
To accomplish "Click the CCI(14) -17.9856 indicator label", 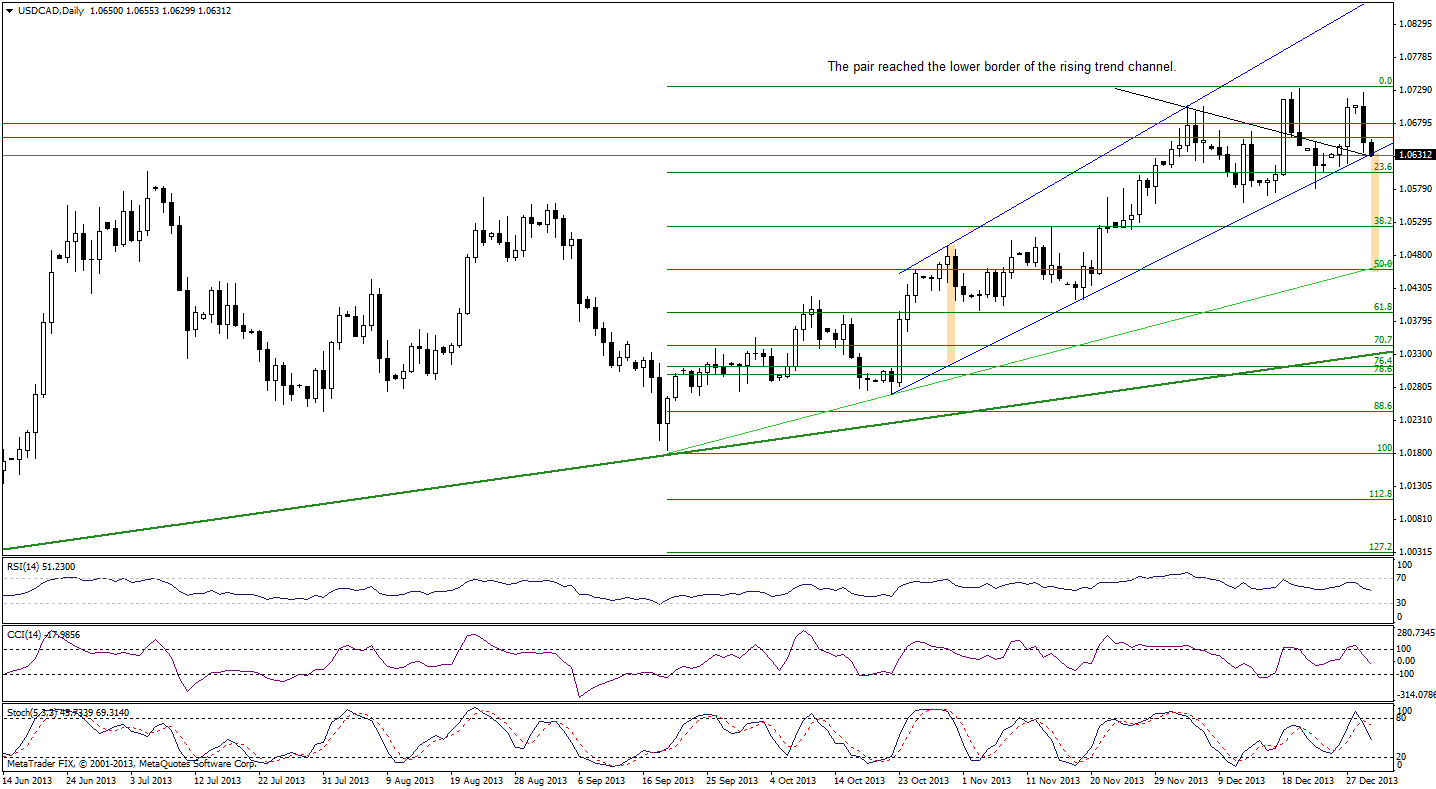I will (x=44, y=634).
